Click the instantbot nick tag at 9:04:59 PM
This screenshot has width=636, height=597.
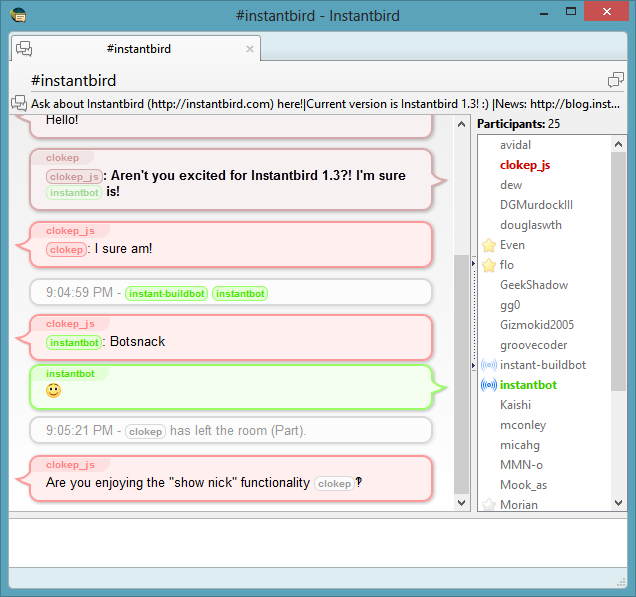point(240,293)
